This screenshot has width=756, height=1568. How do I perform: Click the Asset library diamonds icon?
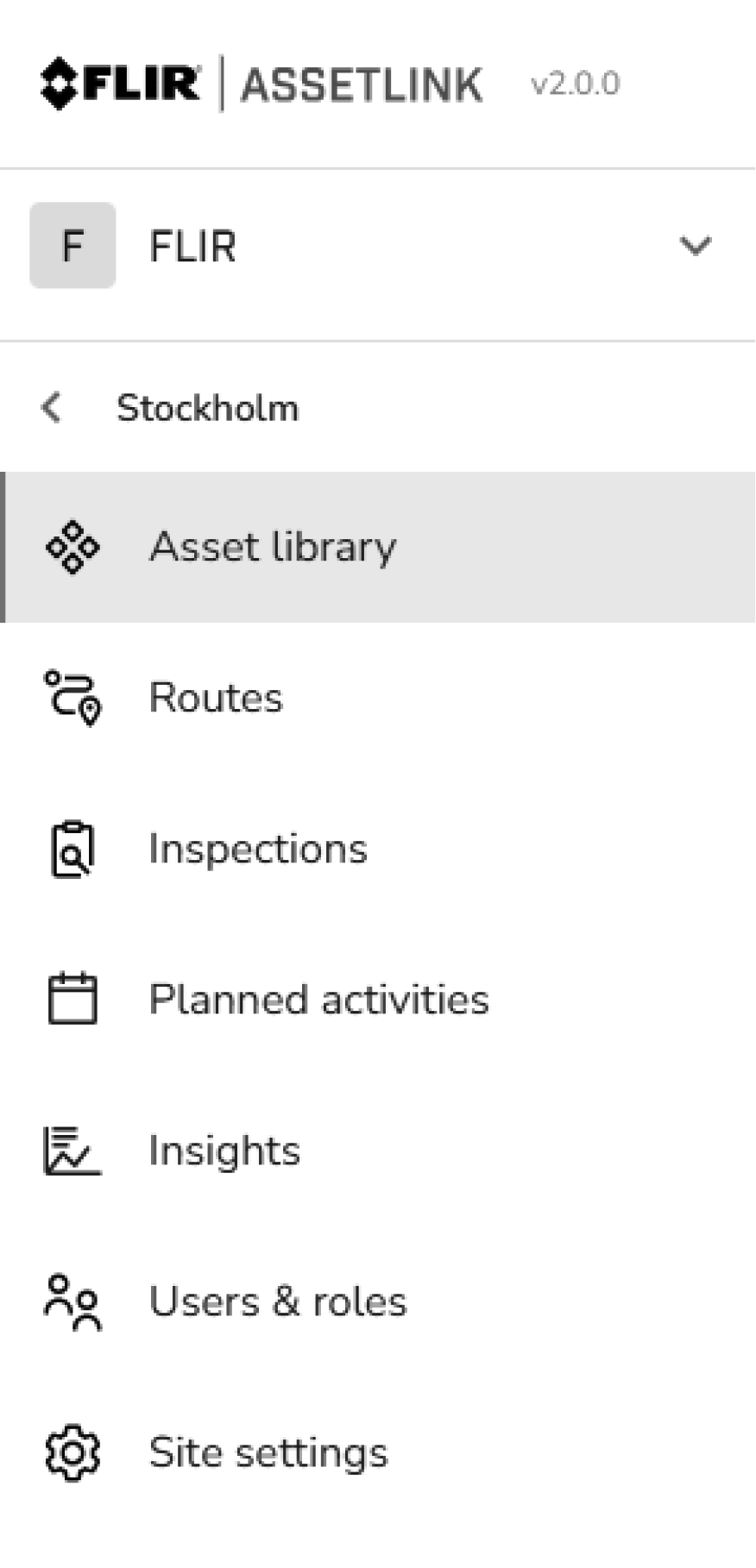[x=72, y=547]
